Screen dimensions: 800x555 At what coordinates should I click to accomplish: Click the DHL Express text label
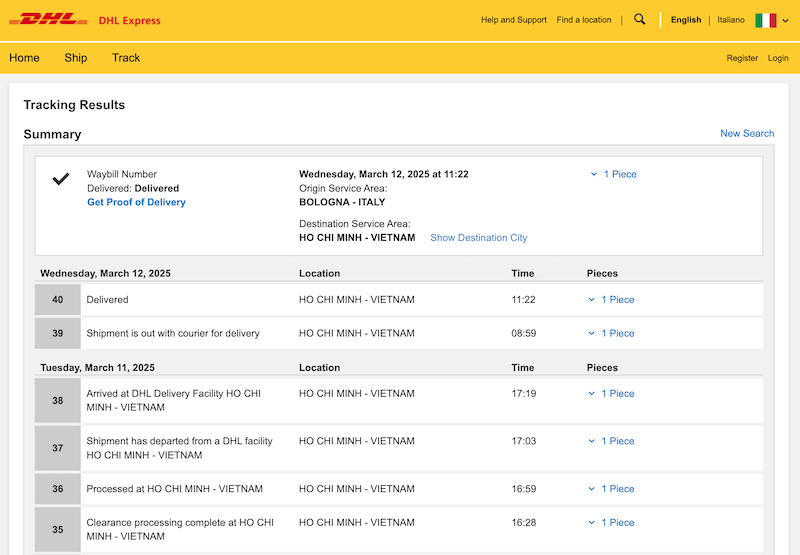tap(130, 20)
